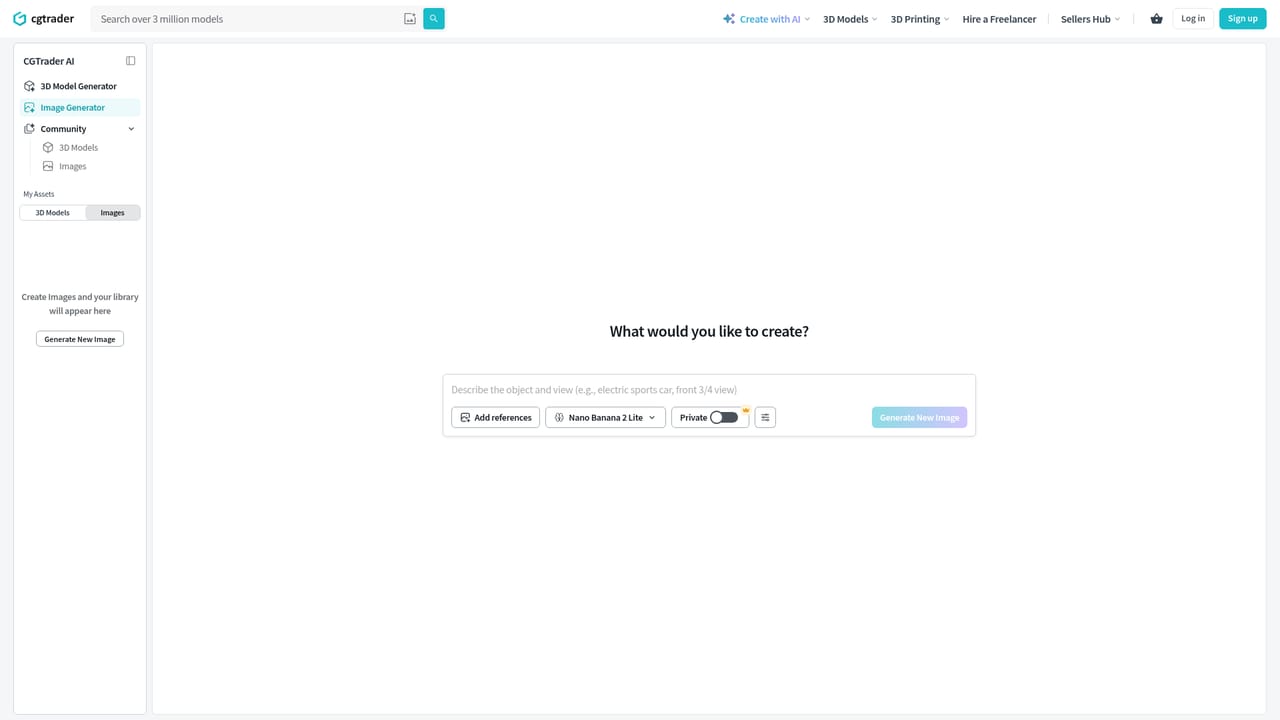Open the image generation settings sliders icon
Screen dimensions: 1280x720
[x=765, y=417]
